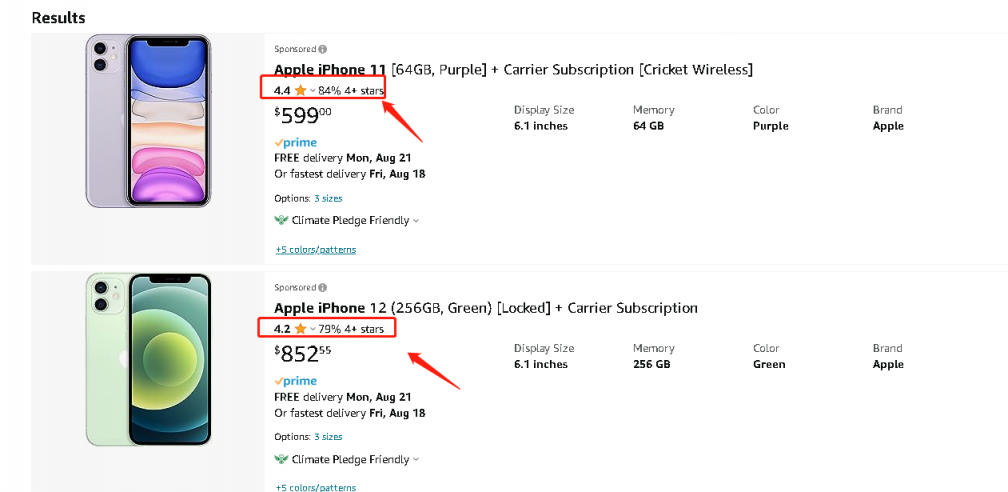Image resolution: width=1008 pixels, height=492 pixels.
Task: Expand iPhone 11 Climate Pledge Friendly chevron
Action: [416, 221]
